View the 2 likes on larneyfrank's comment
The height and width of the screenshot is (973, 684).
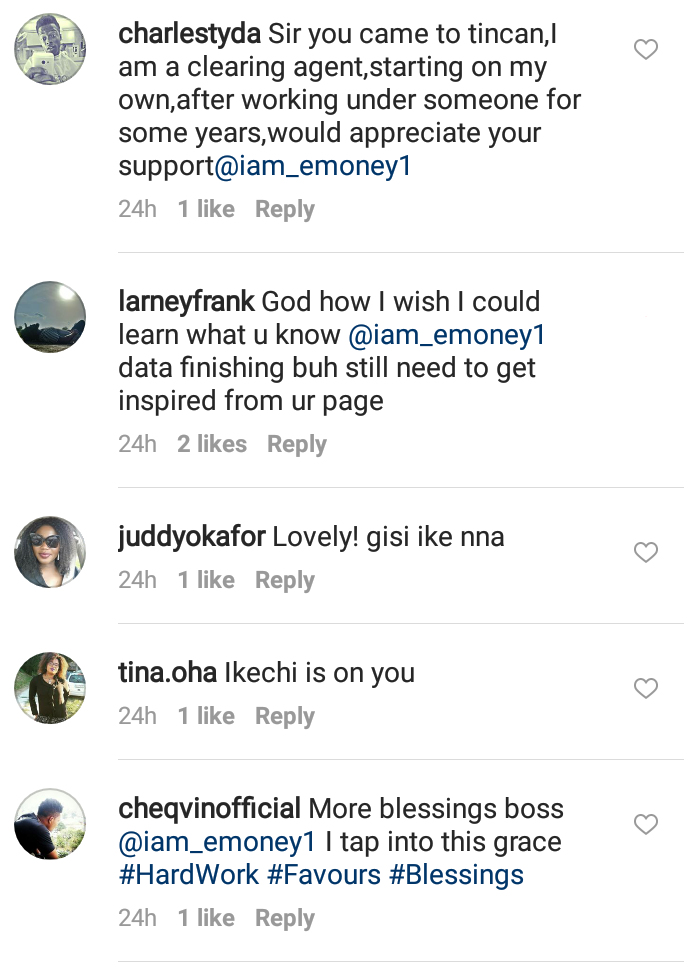212,444
